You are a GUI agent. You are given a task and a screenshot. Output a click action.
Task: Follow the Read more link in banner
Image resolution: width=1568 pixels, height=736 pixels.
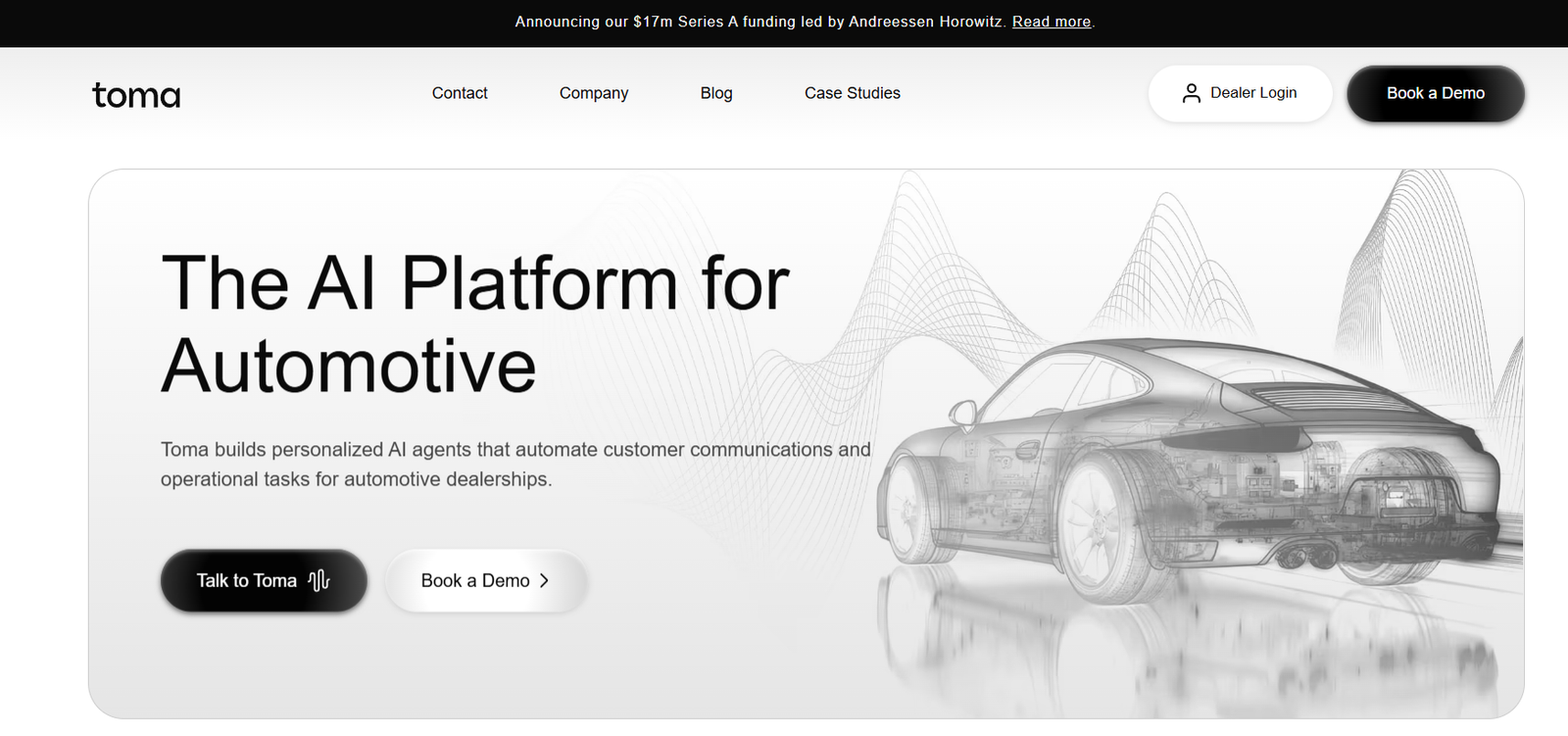point(1051,22)
